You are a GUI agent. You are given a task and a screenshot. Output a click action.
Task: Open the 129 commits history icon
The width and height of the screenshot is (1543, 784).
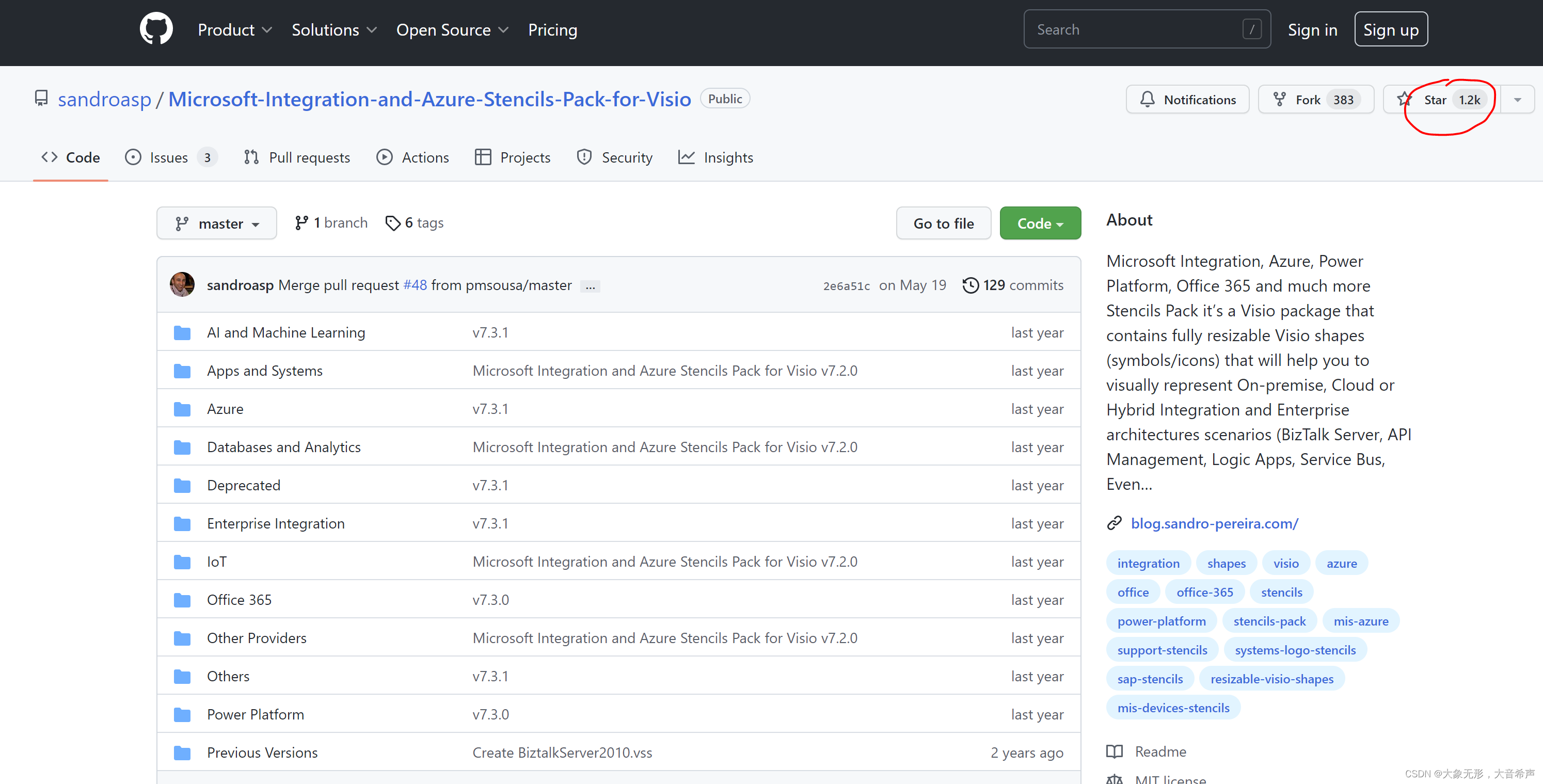(970, 285)
